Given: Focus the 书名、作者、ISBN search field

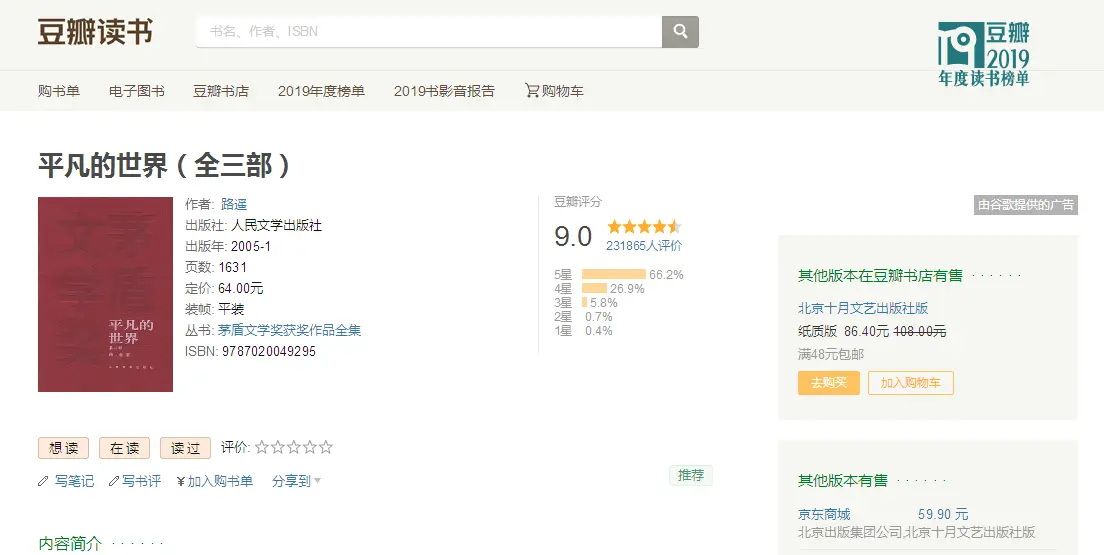Looking at the screenshot, I should (429, 32).
